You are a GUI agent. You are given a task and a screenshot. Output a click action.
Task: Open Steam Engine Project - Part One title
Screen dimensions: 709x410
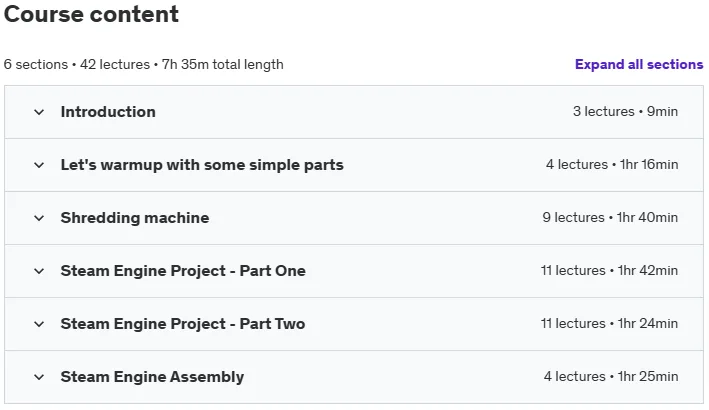[183, 271]
